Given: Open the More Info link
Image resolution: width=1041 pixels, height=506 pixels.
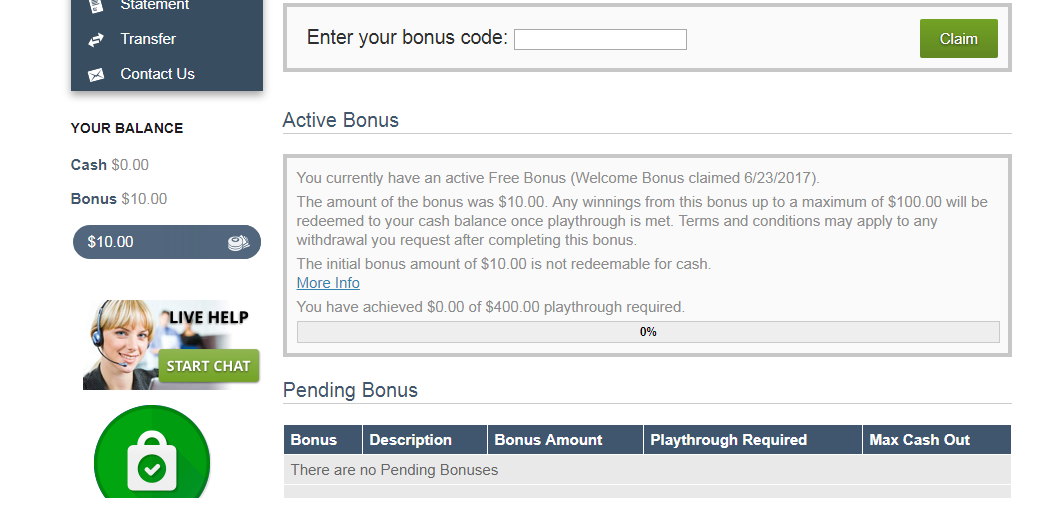Looking at the screenshot, I should click(328, 283).
